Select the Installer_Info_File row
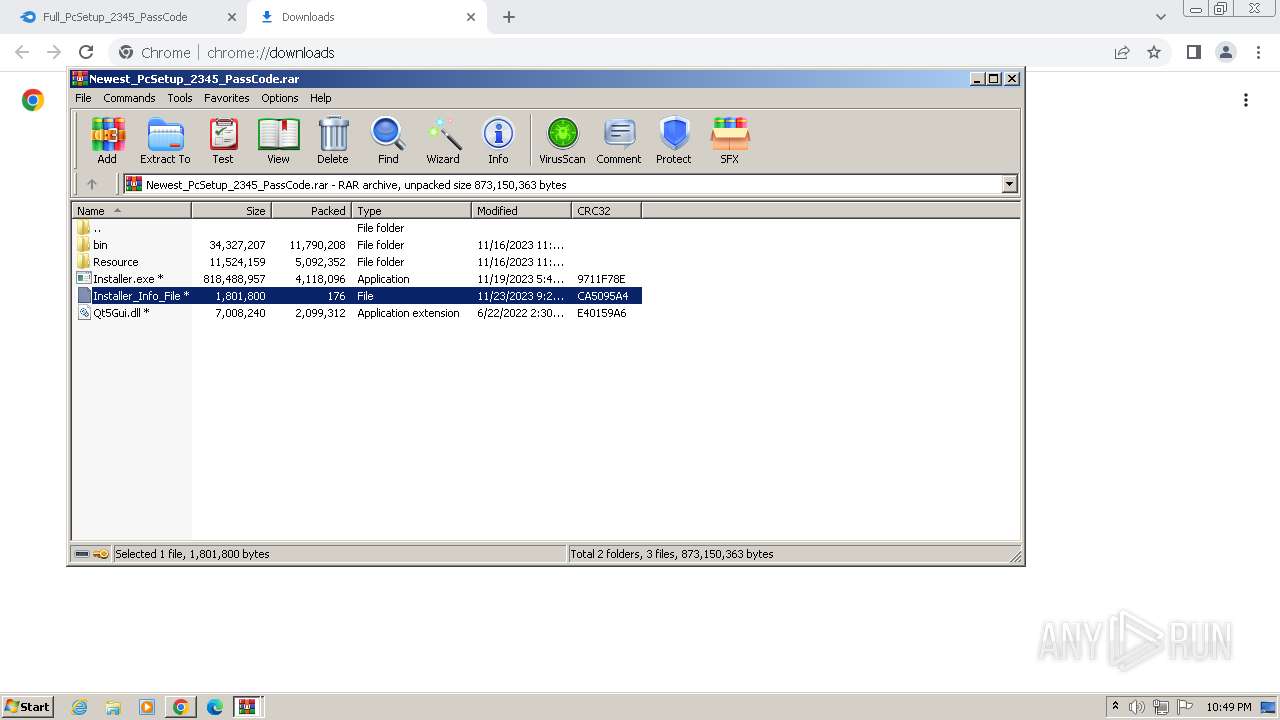Image resolution: width=1280 pixels, height=720 pixels. point(357,296)
